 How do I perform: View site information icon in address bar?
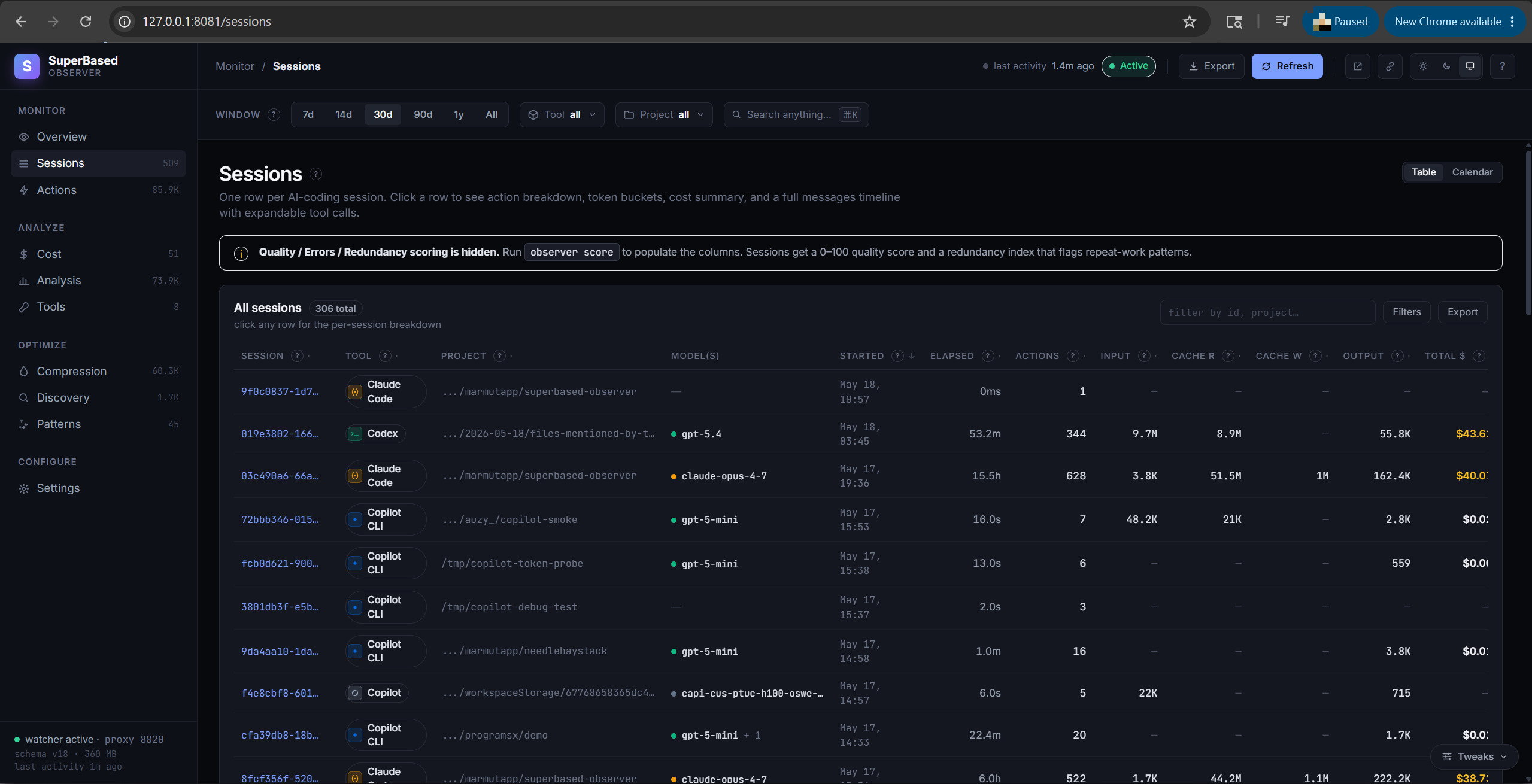point(125,22)
